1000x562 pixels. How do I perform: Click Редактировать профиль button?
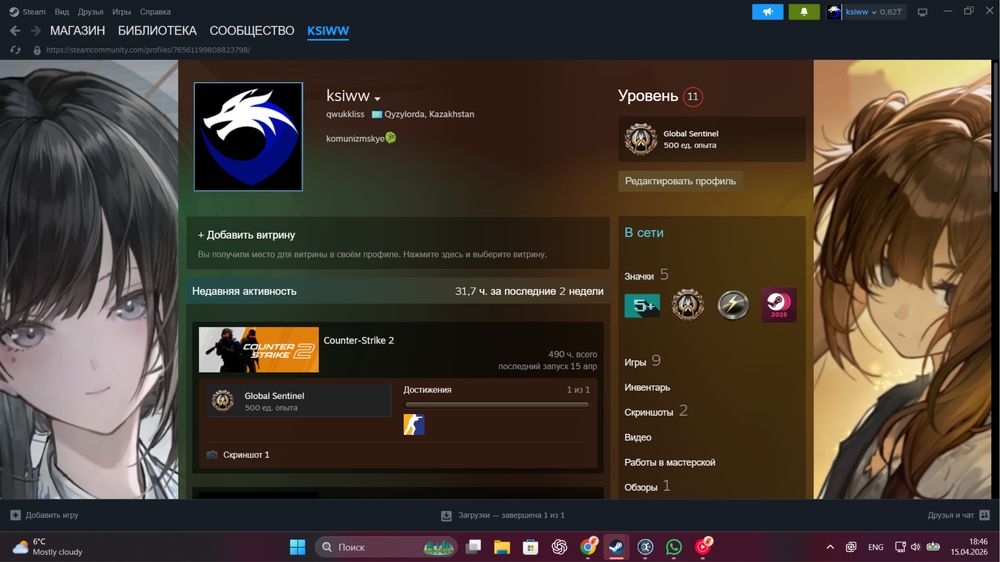click(680, 181)
